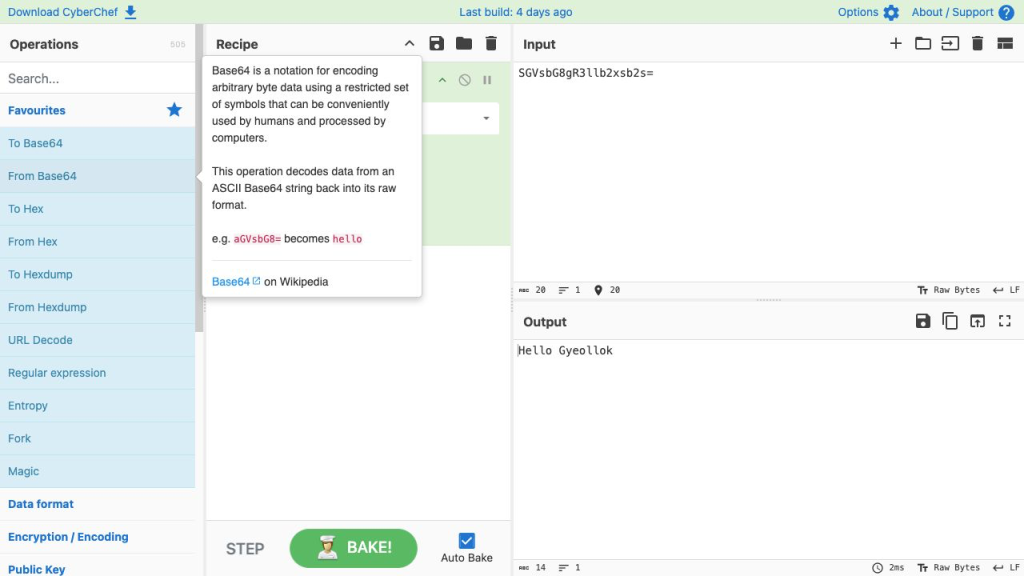
Task: Select the From Hexdump operation
Action: tap(97, 307)
